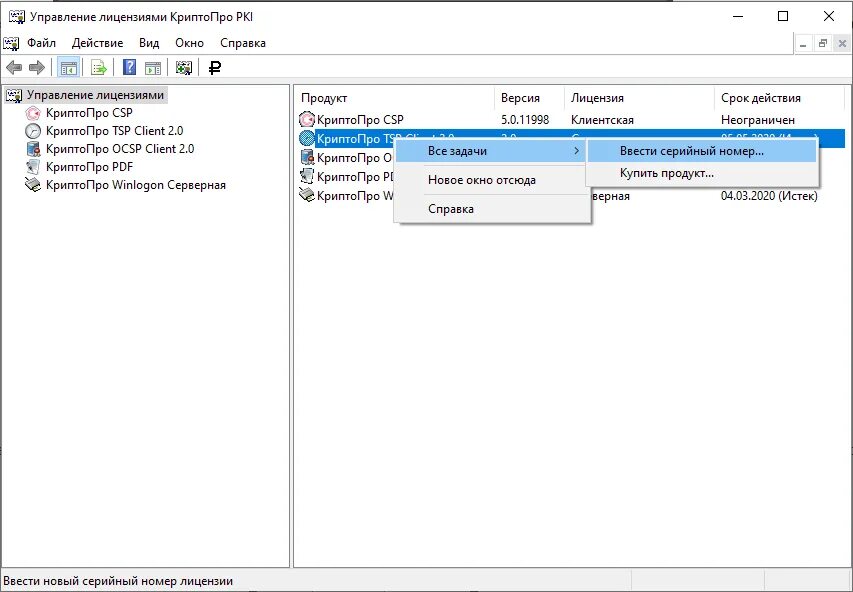
Task: Click the Winlogon Серверная icon in tree
Action: click(33, 185)
